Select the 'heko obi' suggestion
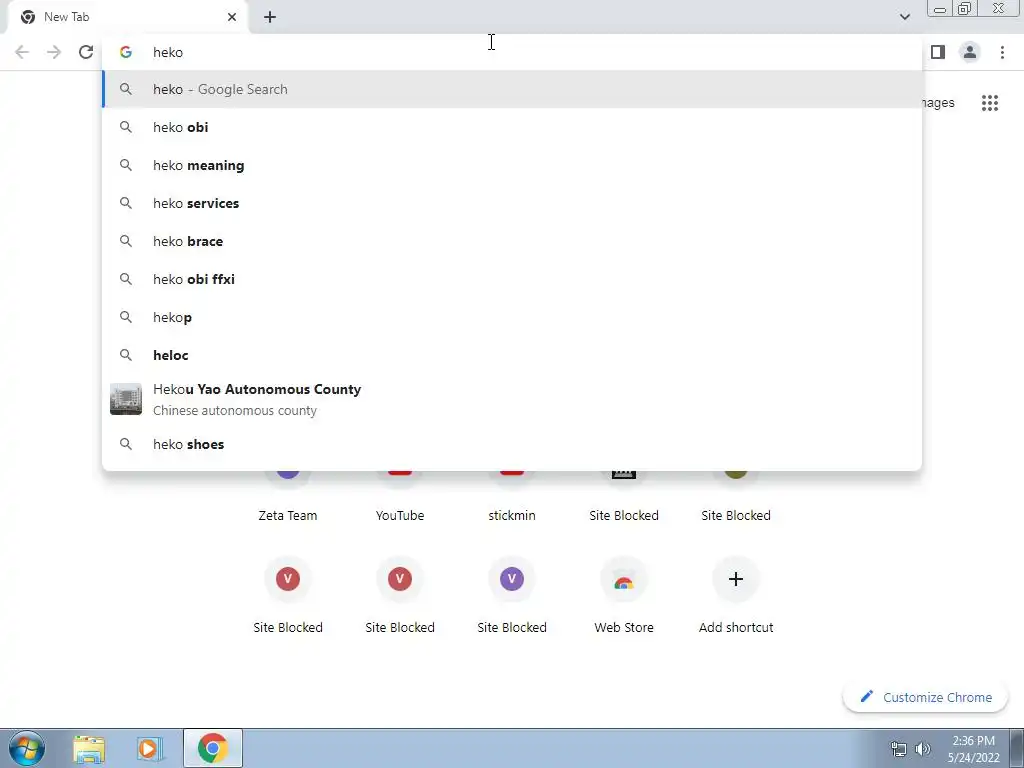Screen dimensions: 1024x768 [x=513, y=127]
